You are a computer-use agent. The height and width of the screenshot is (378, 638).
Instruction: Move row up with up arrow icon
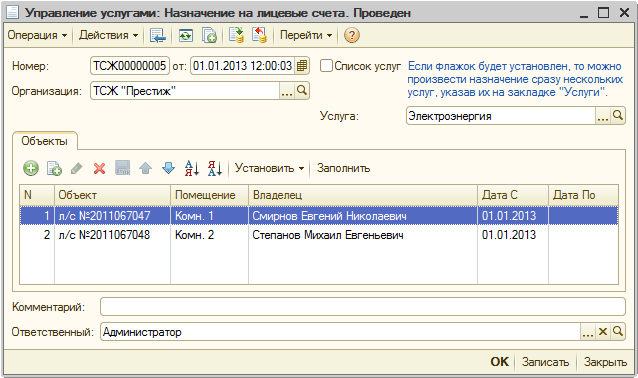pyautogui.click(x=145, y=168)
